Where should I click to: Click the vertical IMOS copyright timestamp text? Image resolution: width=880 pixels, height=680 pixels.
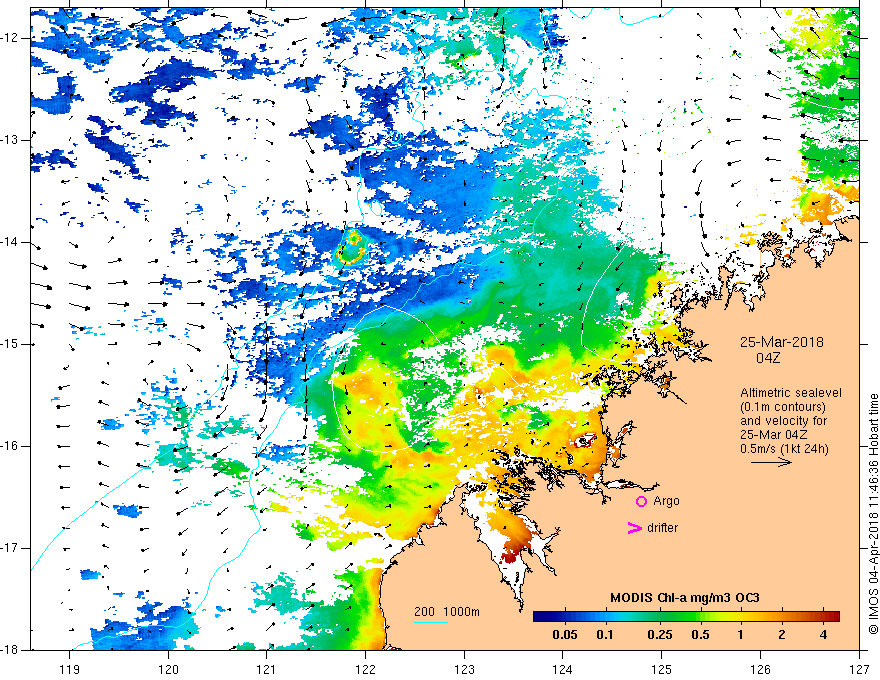coord(873,513)
